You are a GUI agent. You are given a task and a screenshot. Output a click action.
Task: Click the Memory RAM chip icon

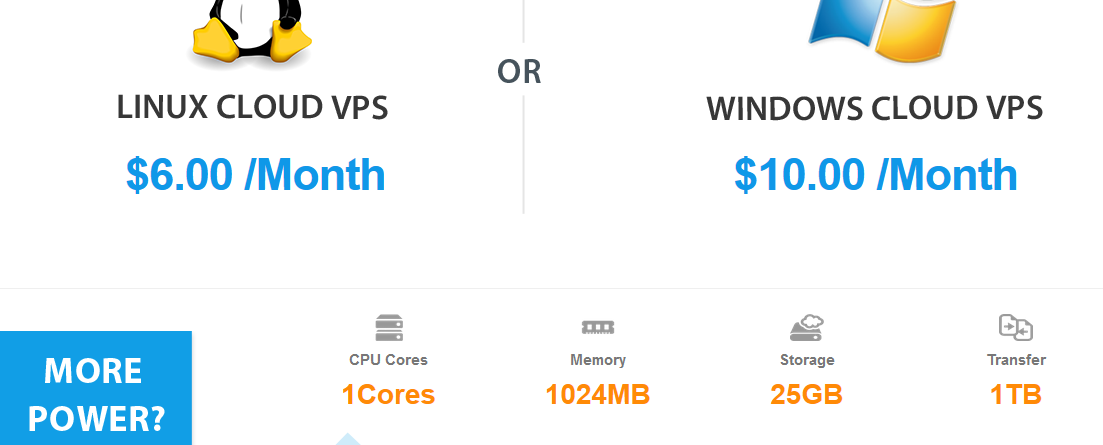click(x=597, y=328)
